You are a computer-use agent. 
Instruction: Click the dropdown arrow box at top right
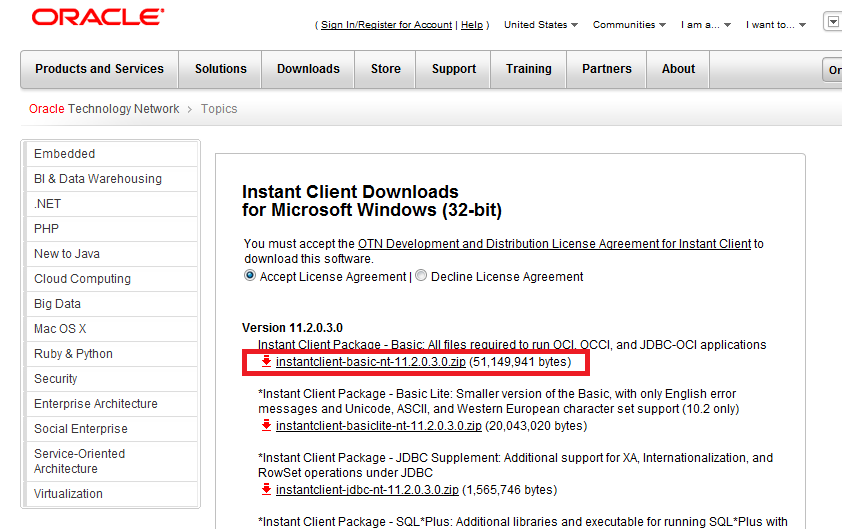833,22
